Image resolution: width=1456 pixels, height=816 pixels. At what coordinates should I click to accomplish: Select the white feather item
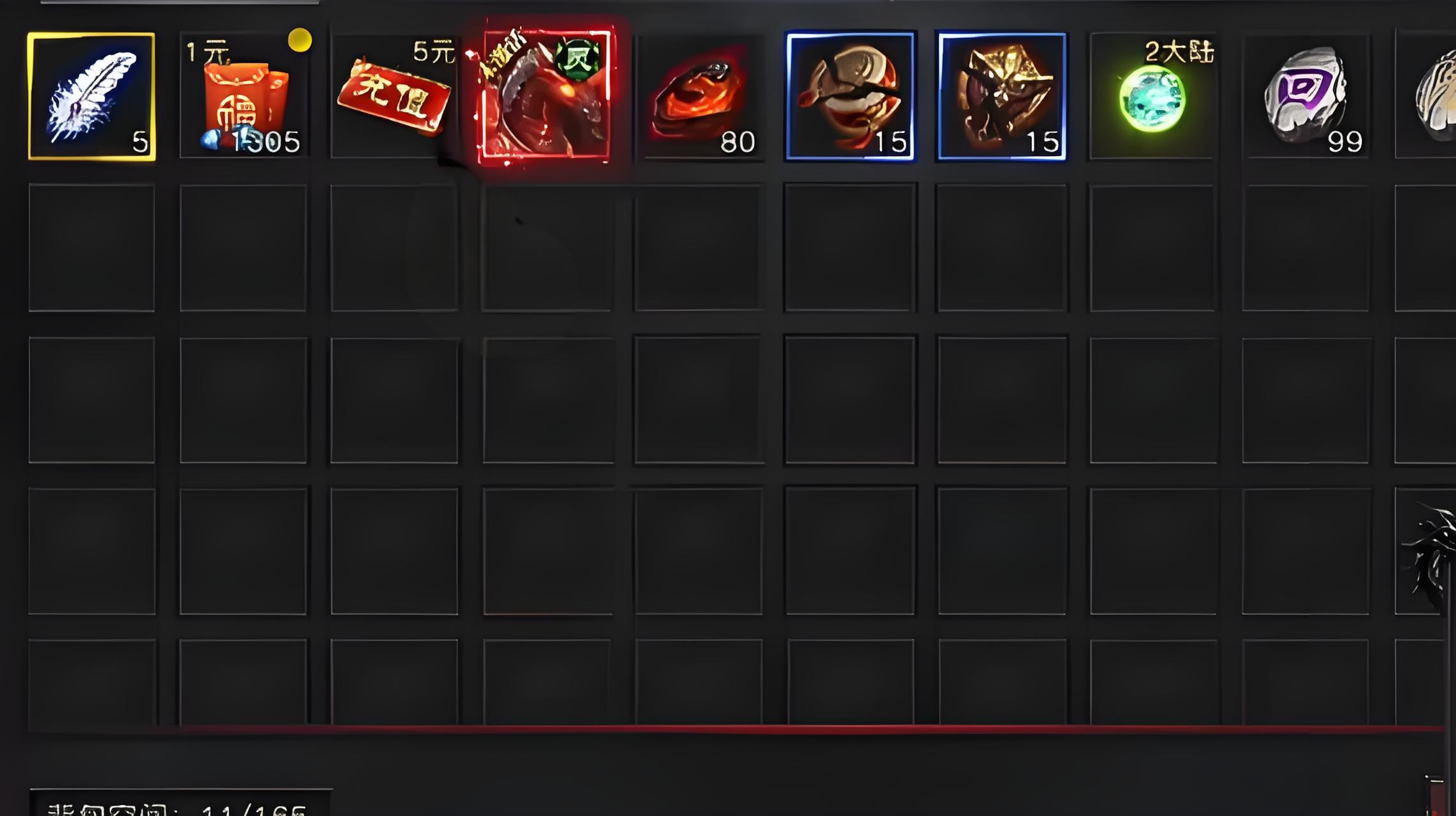(91, 96)
